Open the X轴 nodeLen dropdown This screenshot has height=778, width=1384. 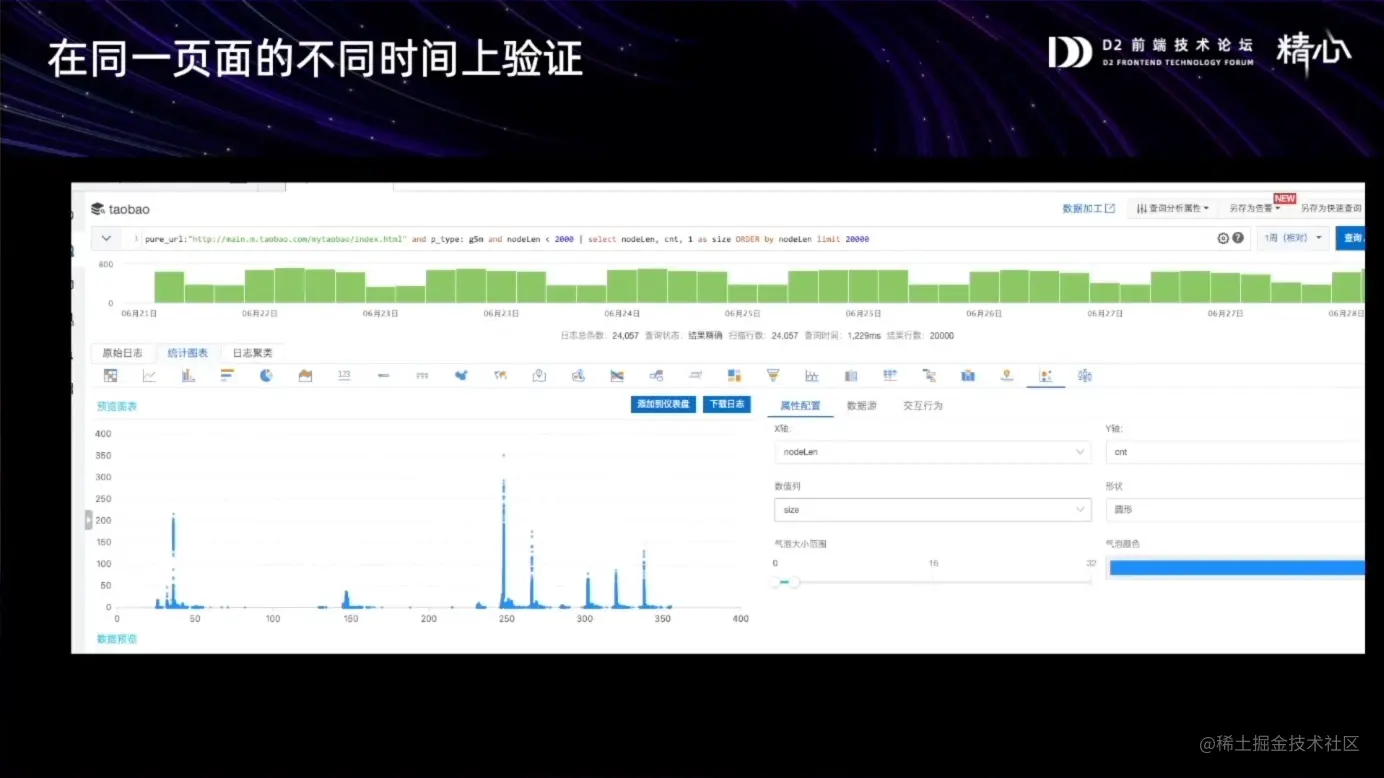tap(932, 452)
